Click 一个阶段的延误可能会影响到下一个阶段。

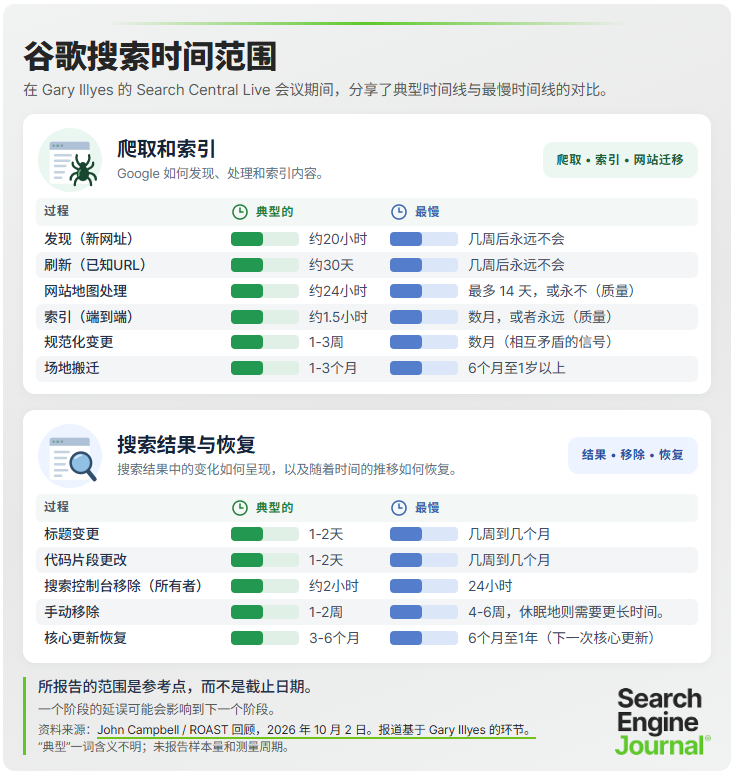[157, 709]
